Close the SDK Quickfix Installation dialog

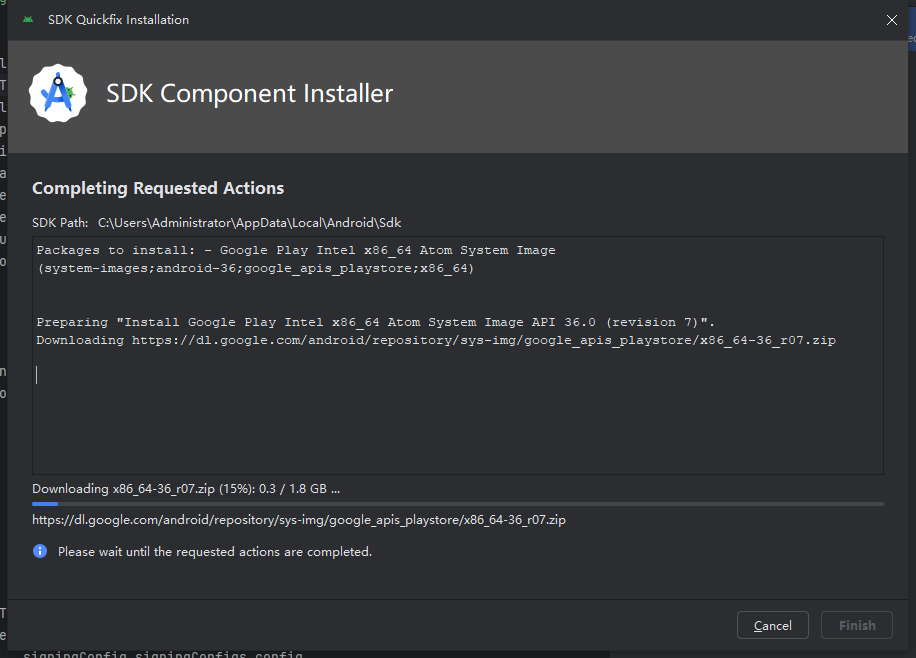(x=891, y=20)
